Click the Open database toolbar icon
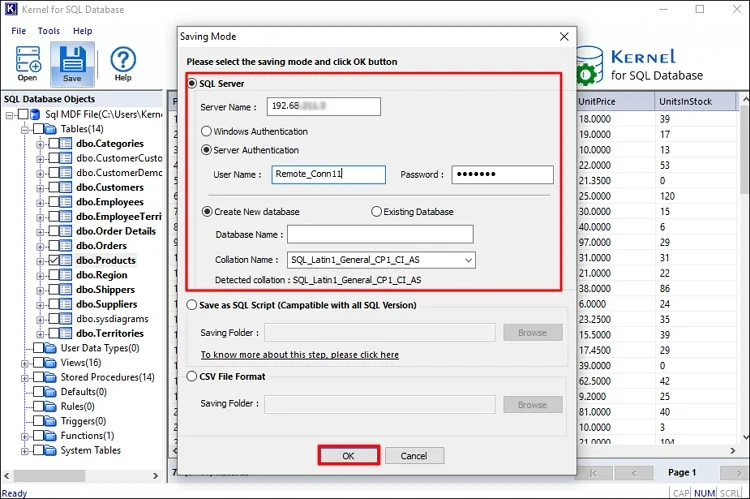Viewport: 750px width, 499px height. coord(28,64)
